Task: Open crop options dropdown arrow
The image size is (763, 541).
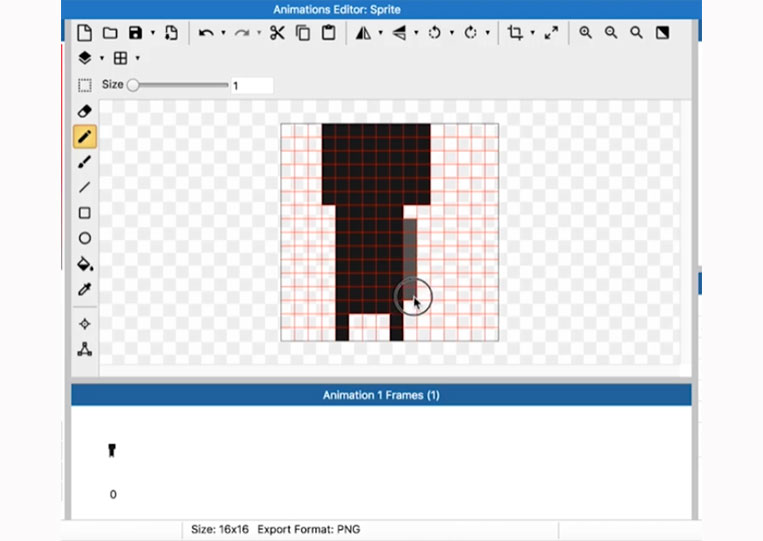Action: [x=532, y=33]
